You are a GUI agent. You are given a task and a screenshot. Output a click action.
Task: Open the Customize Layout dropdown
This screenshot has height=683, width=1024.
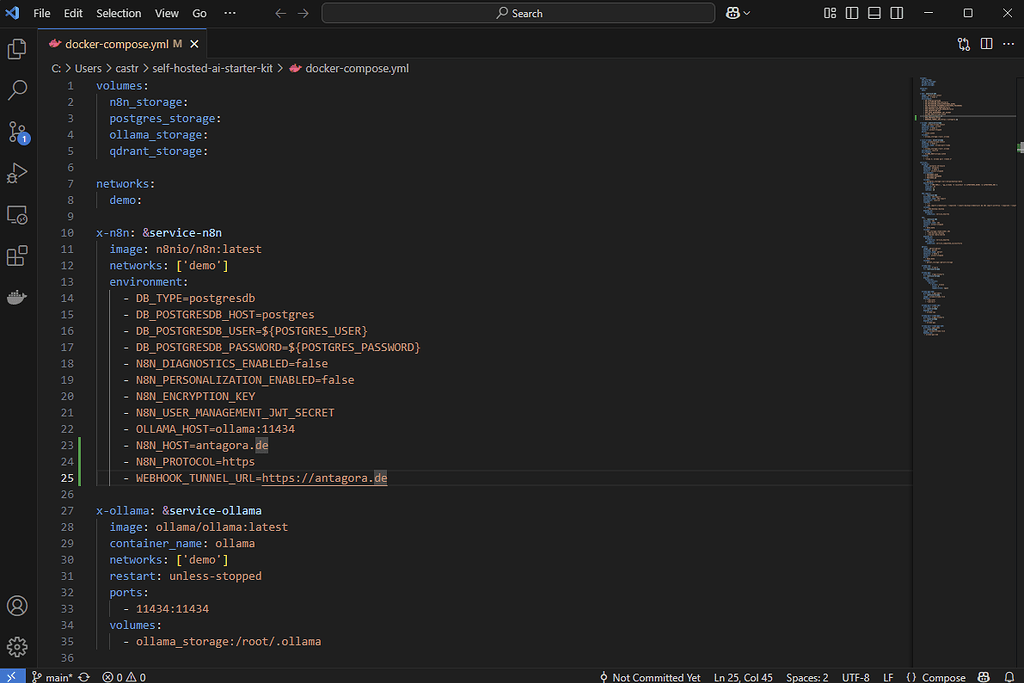coord(829,13)
